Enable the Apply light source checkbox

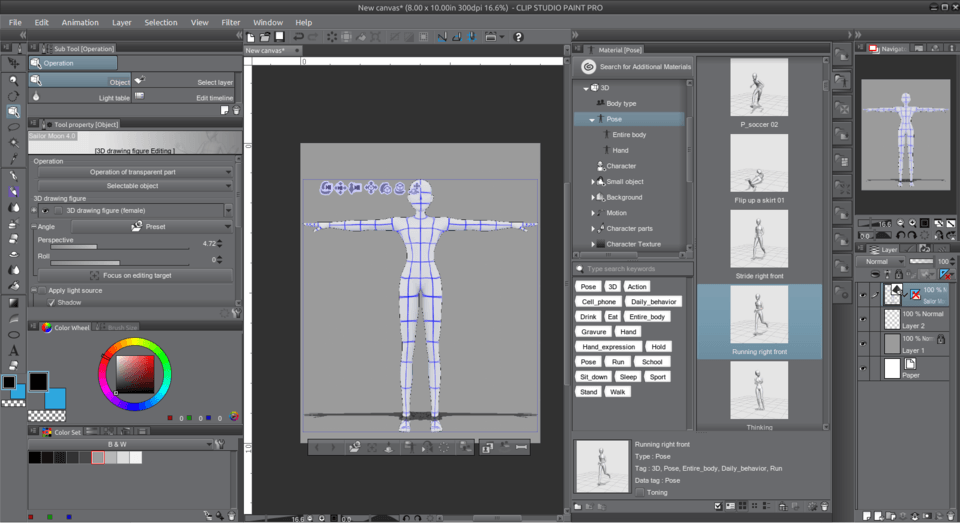click(x=41, y=290)
